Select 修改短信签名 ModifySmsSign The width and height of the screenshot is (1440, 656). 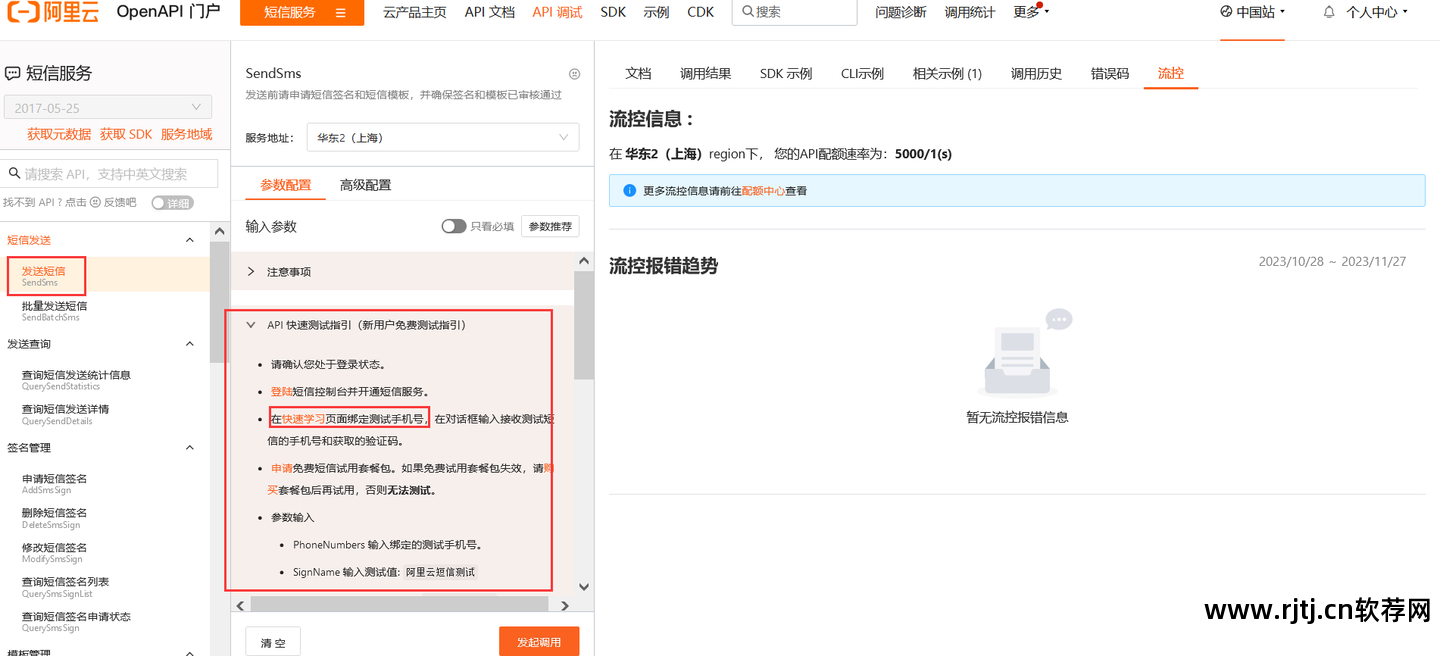click(54, 553)
